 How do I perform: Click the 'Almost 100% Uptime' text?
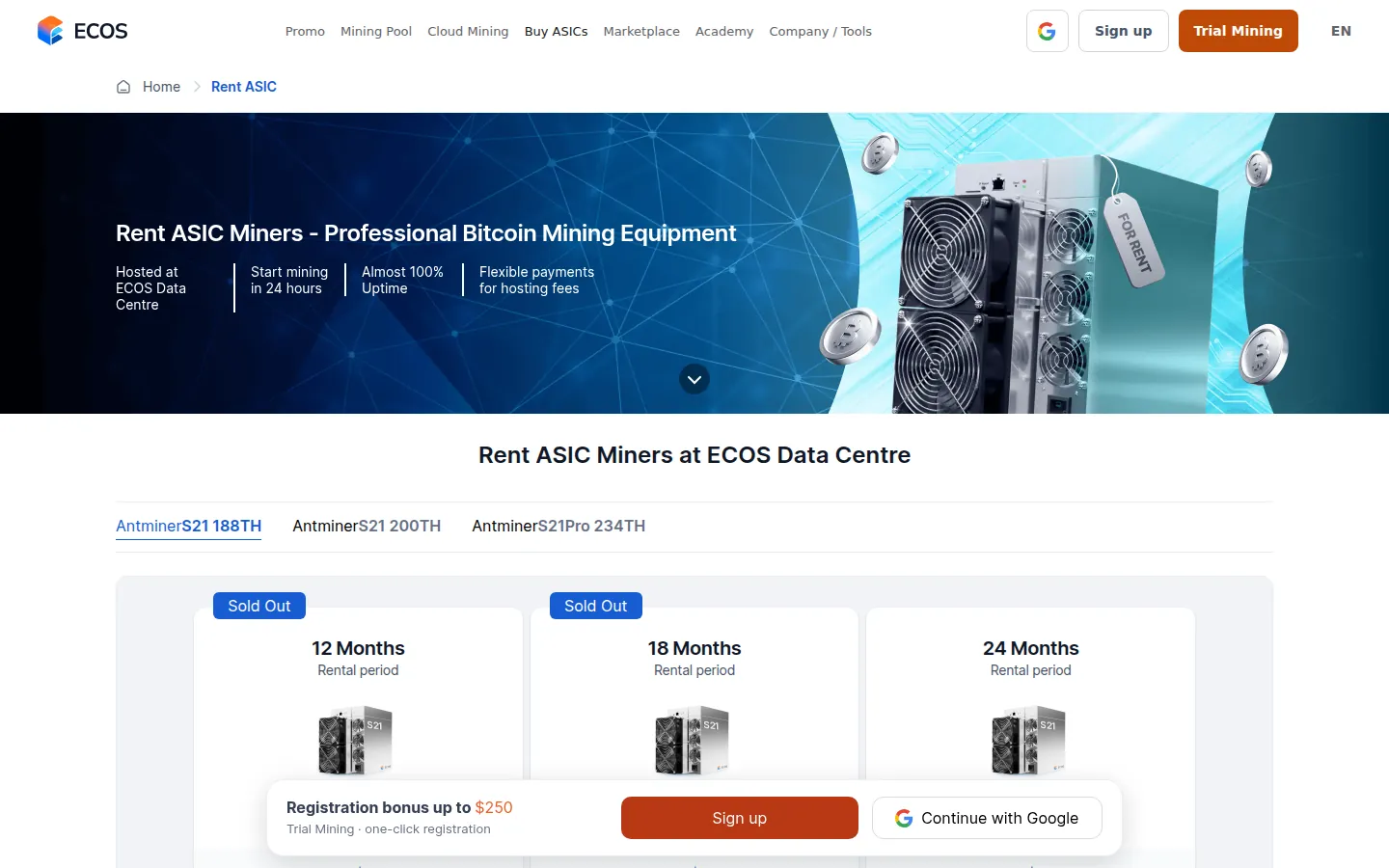(x=402, y=280)
